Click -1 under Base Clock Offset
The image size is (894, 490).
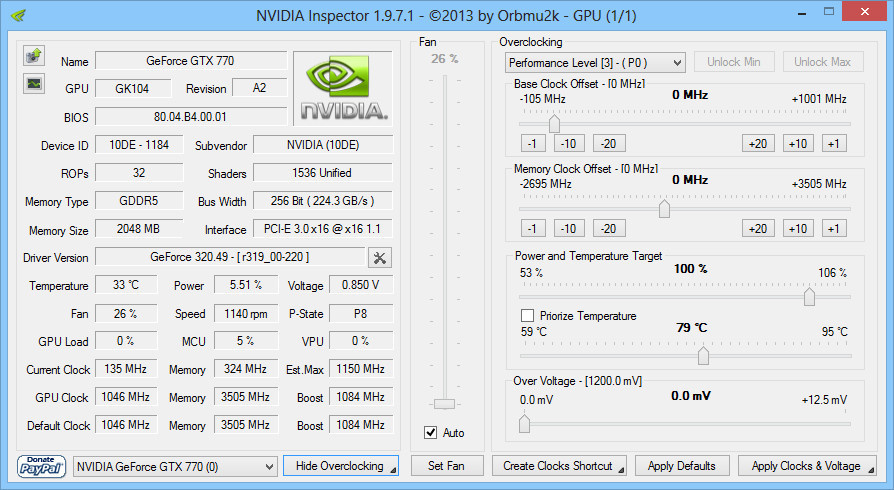[x=533, y=144]
